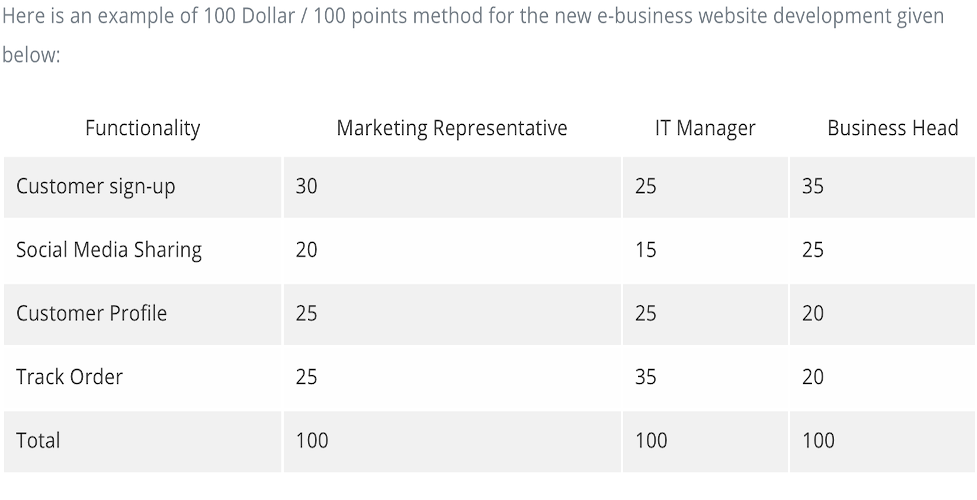The height and width of the screenshot is (500, 977).
Task: Click the Customer Profile row label
Action: click(x=92, y=313)
